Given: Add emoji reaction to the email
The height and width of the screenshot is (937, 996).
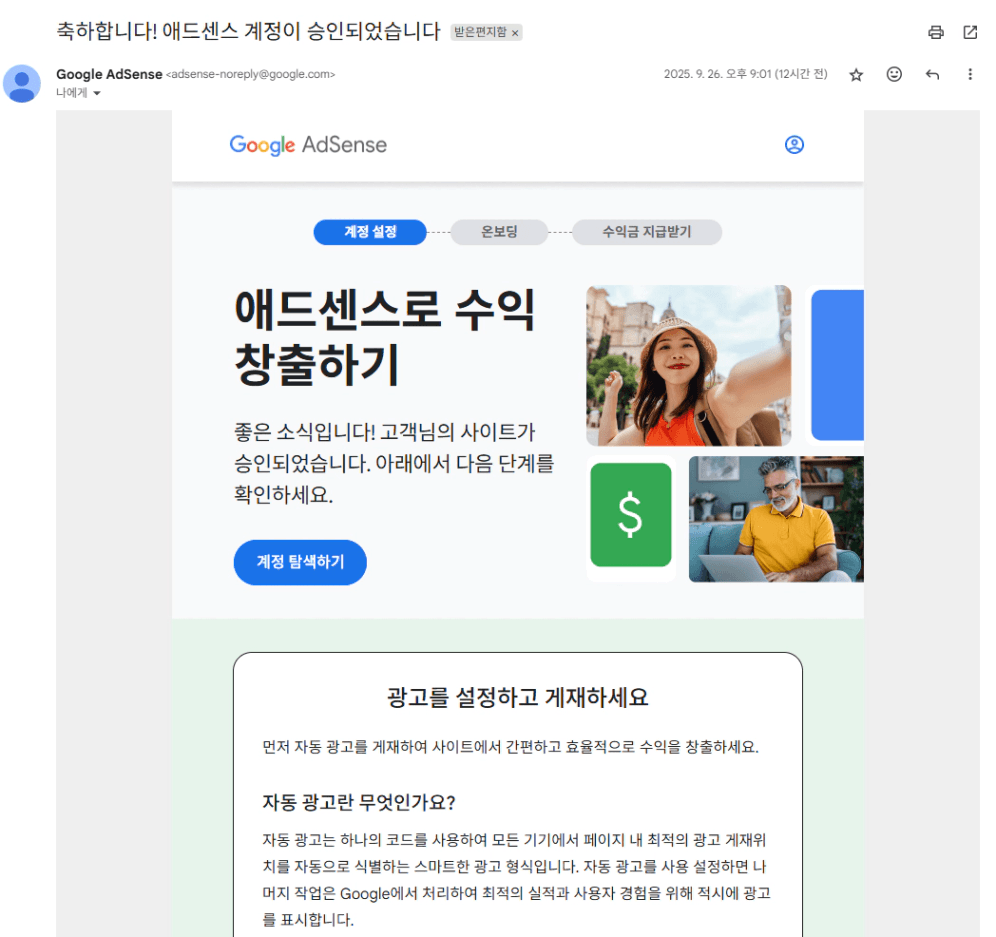Looking at the screenshot, I should pyautogui.click(x=894, y=74).
